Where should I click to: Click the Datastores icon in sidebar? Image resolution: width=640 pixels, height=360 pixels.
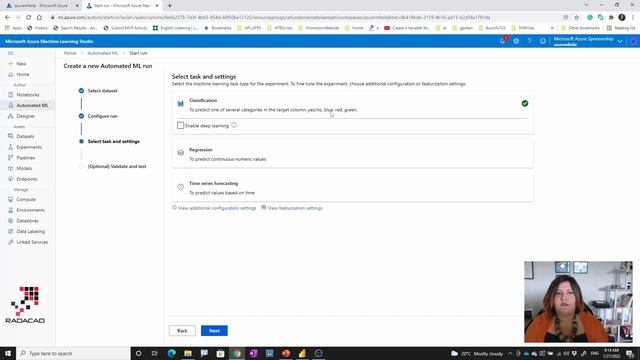click(11, 220)
